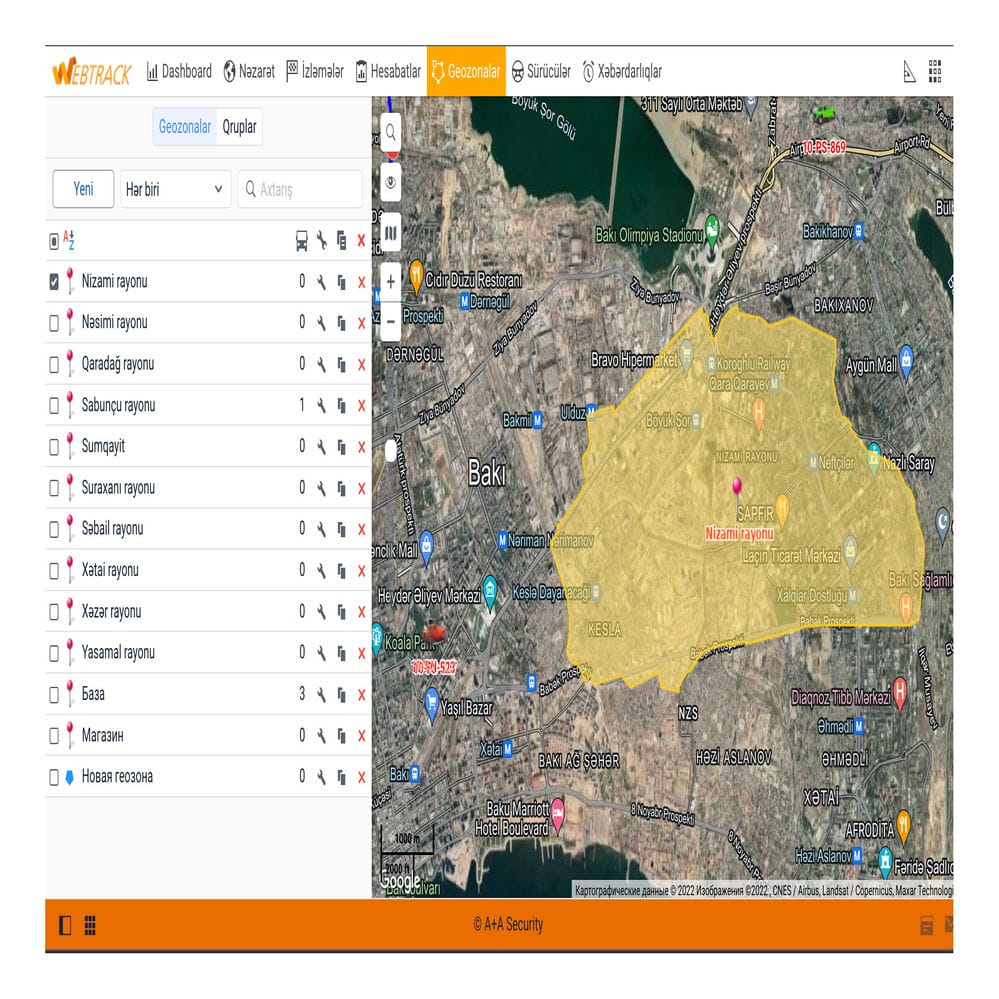Tick the База geozone checkbox
Image resolution: width=999 pixels, height=999 pixels.
pos(54,694)
